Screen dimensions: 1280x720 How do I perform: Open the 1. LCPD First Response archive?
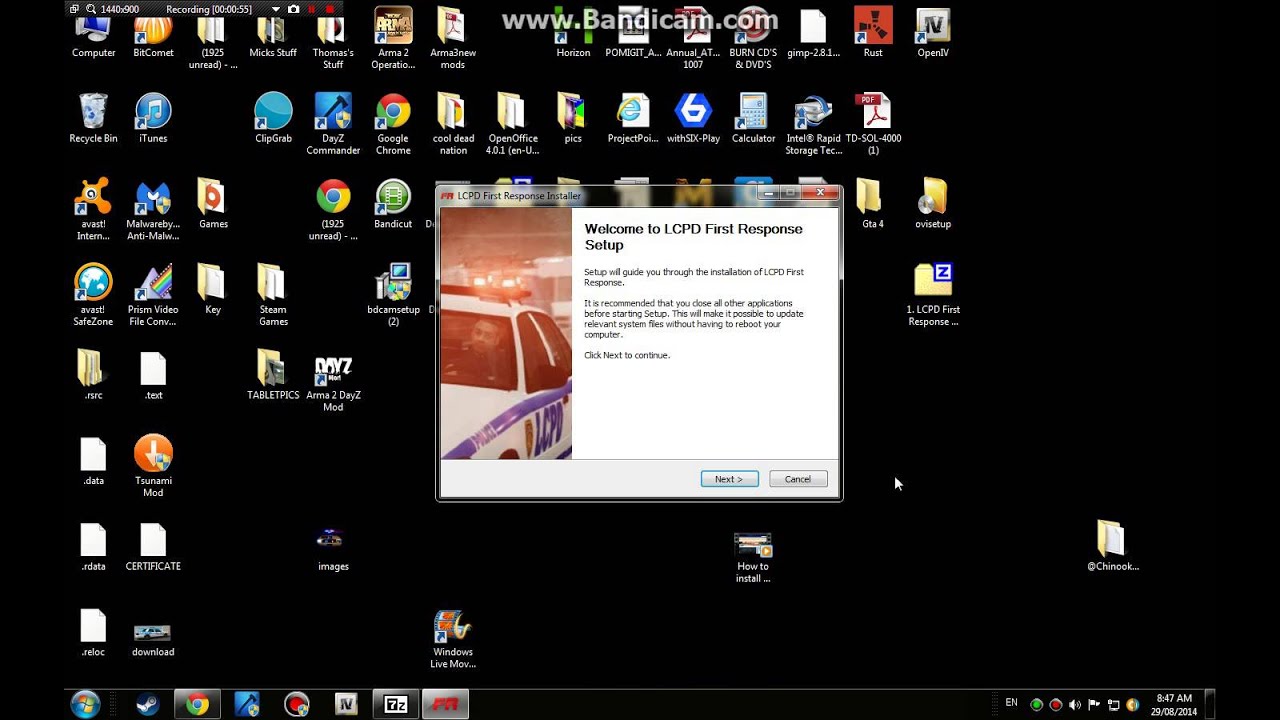click(933, 295)
